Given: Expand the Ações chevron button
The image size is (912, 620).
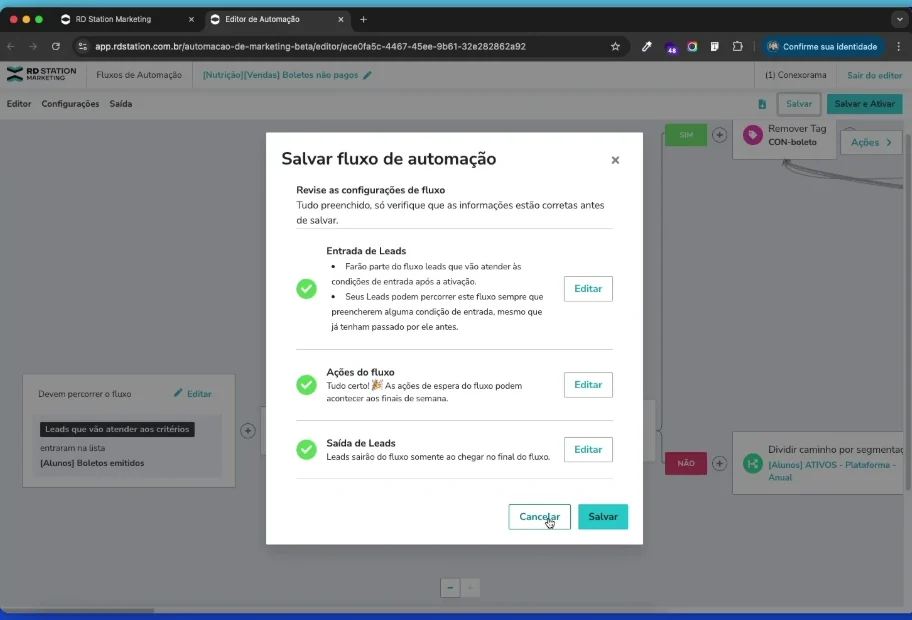Looking at the screenshot, I should pyautogui.click(x=871, y=142).
